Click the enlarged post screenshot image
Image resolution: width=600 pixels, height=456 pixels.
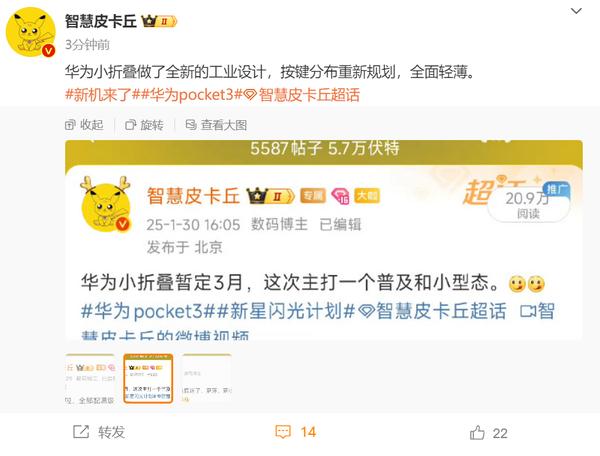(x=324, y=240)
